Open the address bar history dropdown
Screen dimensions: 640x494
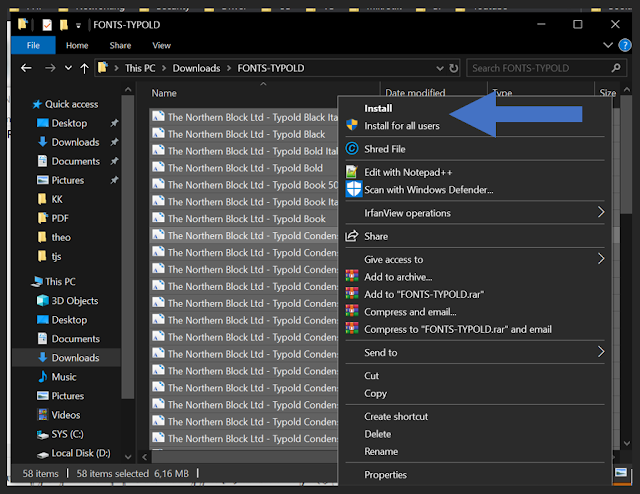point(440,68)
